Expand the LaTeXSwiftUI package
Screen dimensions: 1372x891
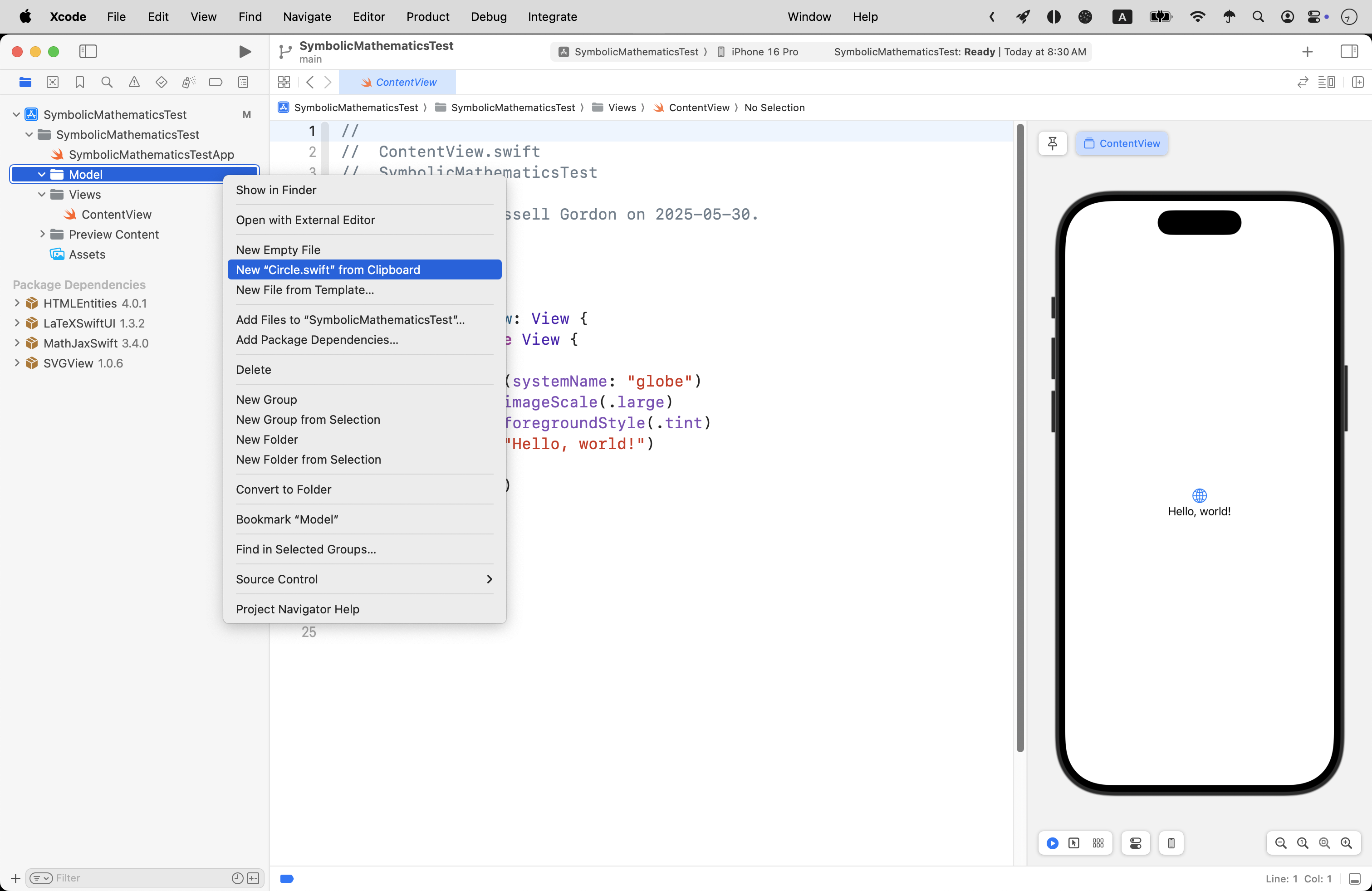click(17, 323)
